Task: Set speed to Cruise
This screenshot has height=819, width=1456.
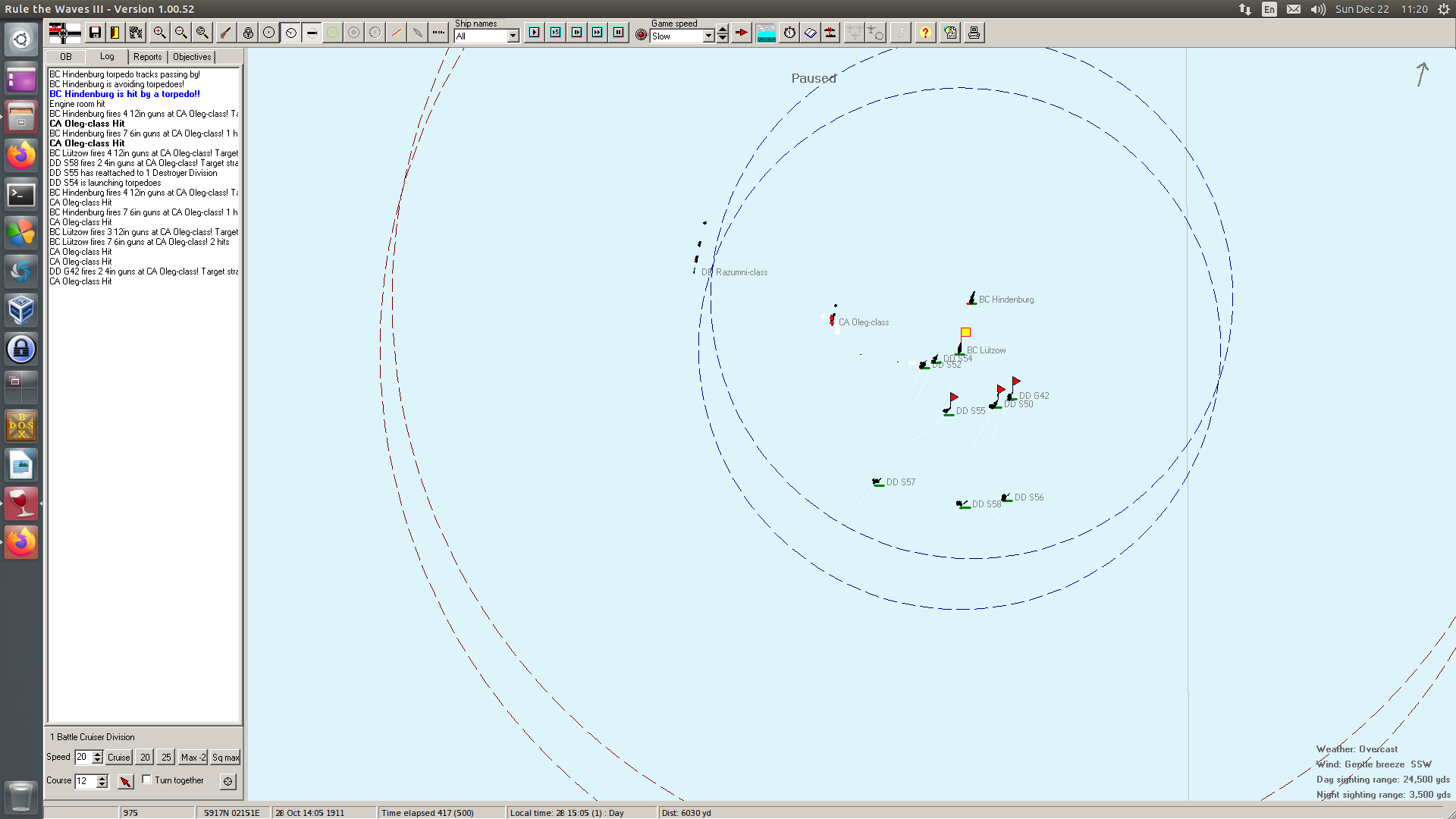Action: (x=119, y=758)
